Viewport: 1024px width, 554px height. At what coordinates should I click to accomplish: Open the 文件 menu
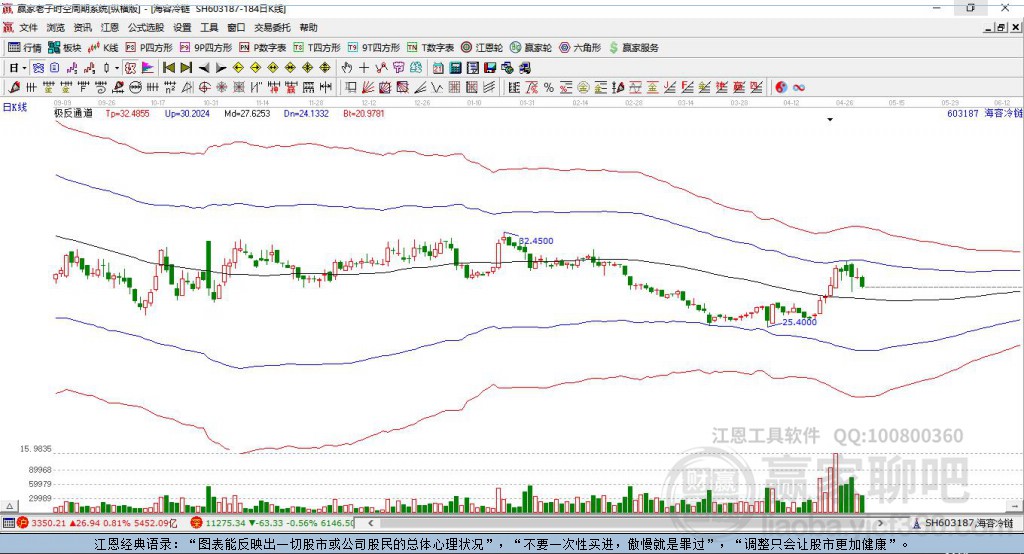[29, 27]
